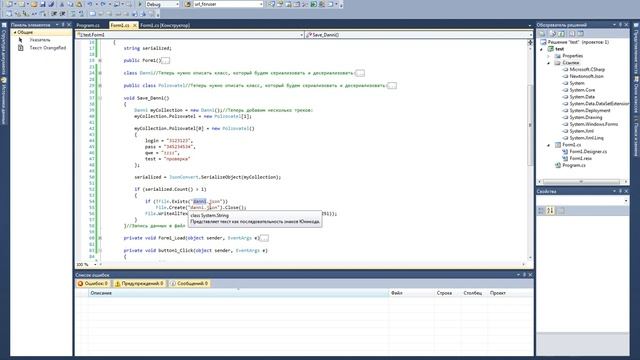Open the Save_Danni() member dropdown
Image resolution: width=640 pixels, height=360 pixels.
click(530, 35)
